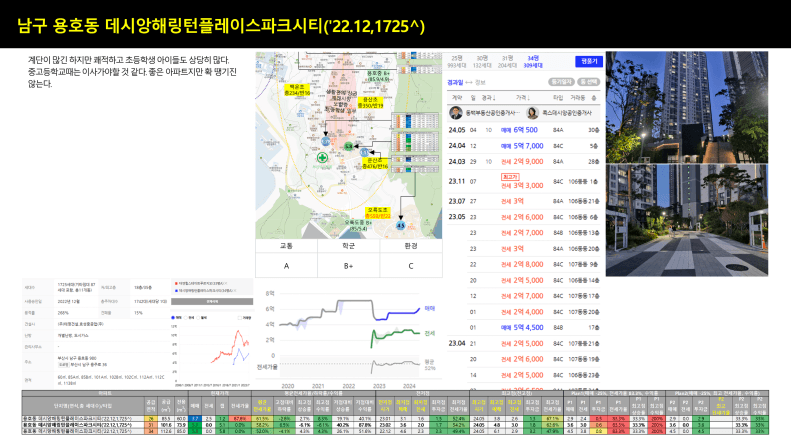Click the 매매 5억 7,000 transaction

coord(522,146)
